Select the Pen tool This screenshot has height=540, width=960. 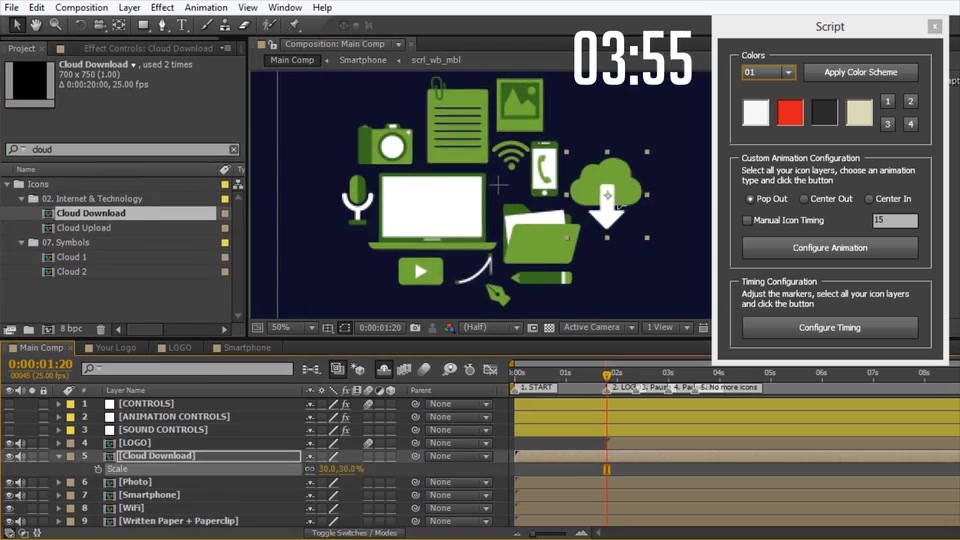click(x=162, y=25)
